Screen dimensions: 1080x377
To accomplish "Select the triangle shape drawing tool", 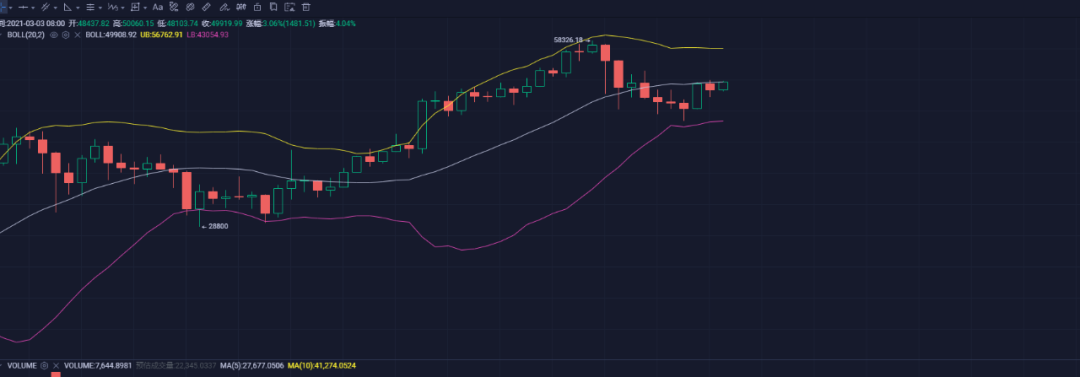I will 68,7.
